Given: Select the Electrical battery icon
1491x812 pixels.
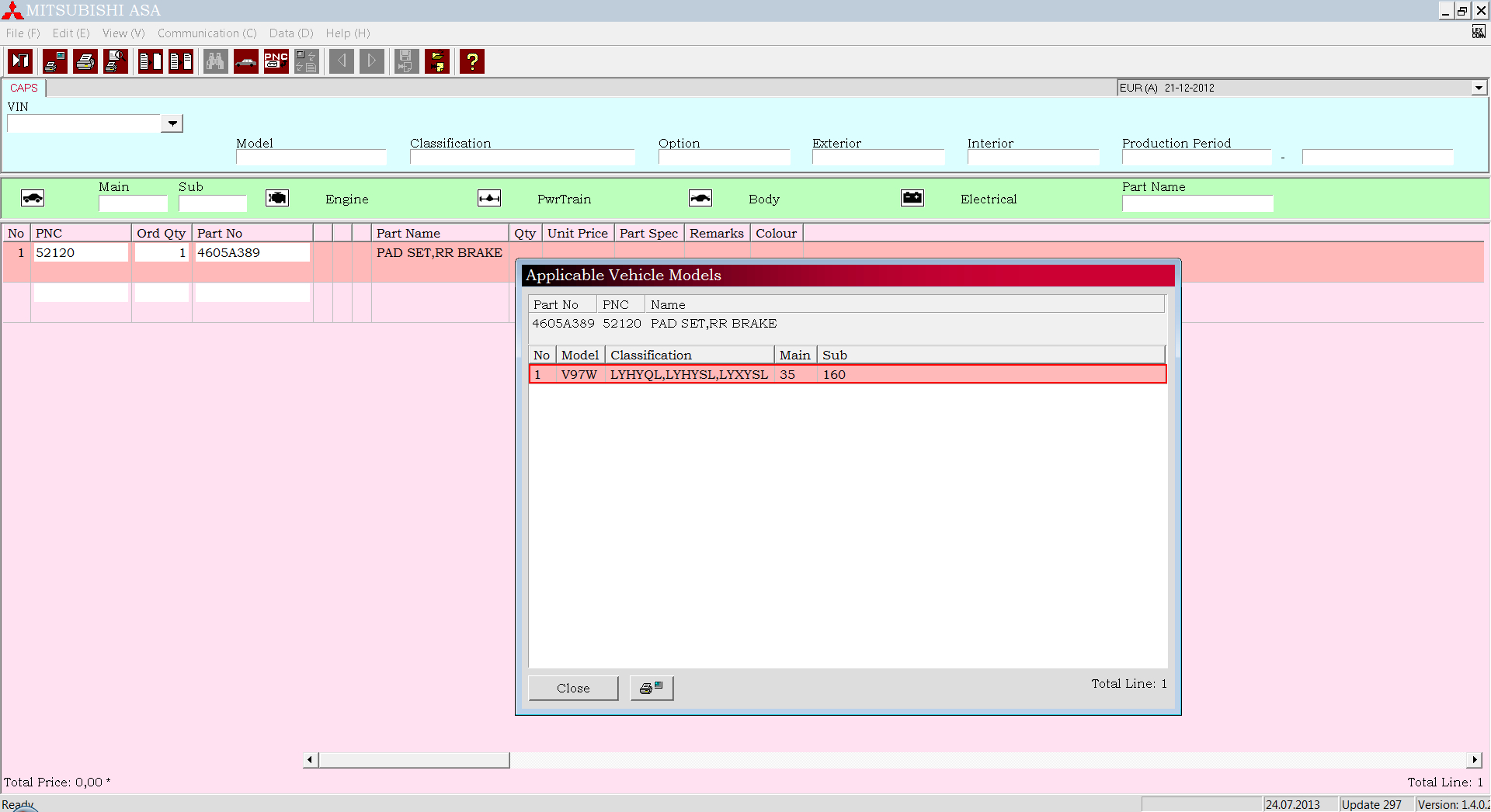Looking at the screenshot, I should click(912, 199).
